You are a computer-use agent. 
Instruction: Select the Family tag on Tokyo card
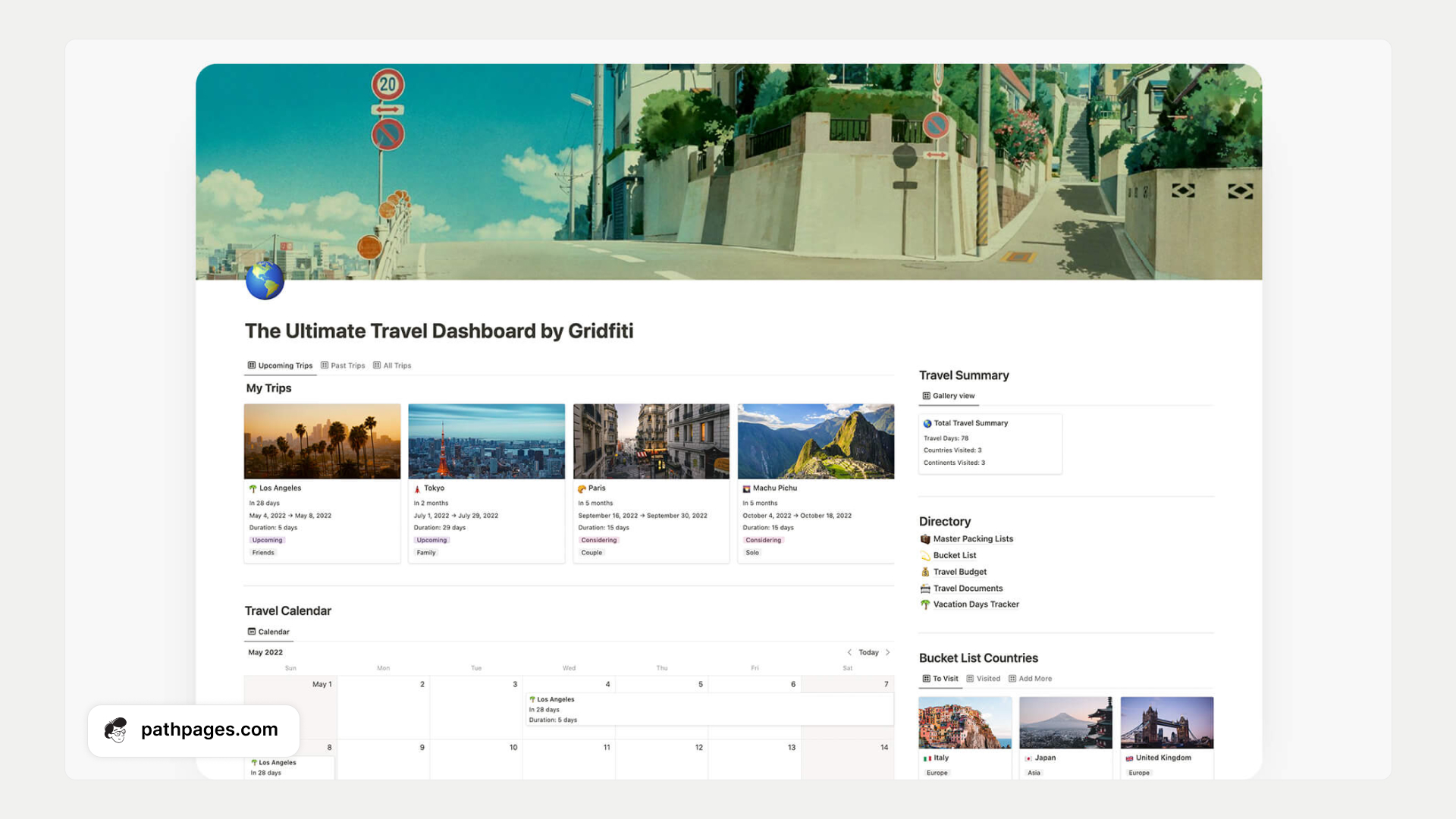[x=426, y=553]
